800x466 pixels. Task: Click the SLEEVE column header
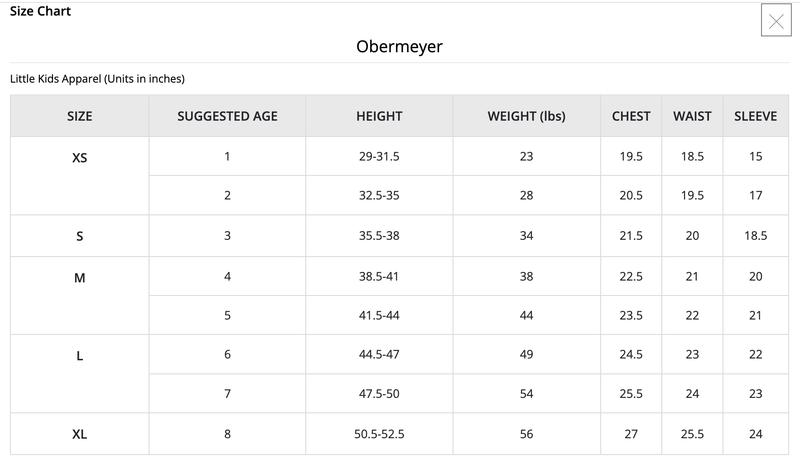coord(755,116)
